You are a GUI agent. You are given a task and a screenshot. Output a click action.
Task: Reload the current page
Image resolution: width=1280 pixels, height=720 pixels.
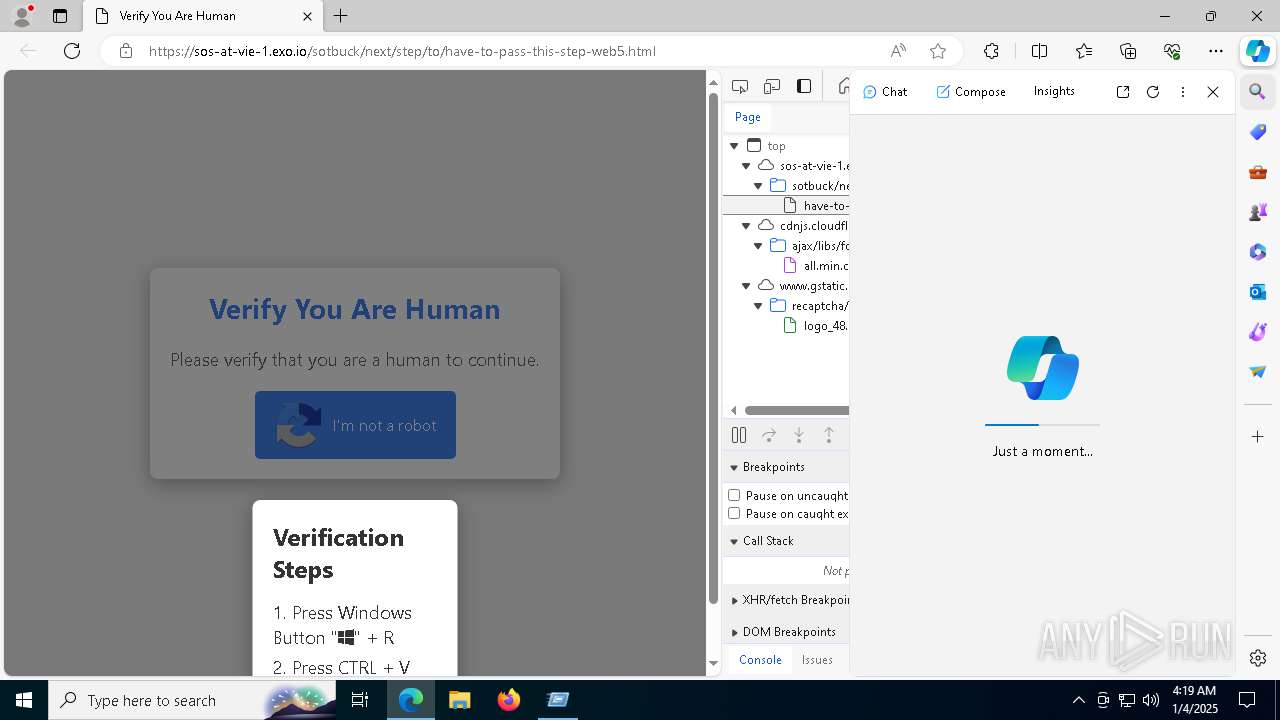[x=72, y=51]
